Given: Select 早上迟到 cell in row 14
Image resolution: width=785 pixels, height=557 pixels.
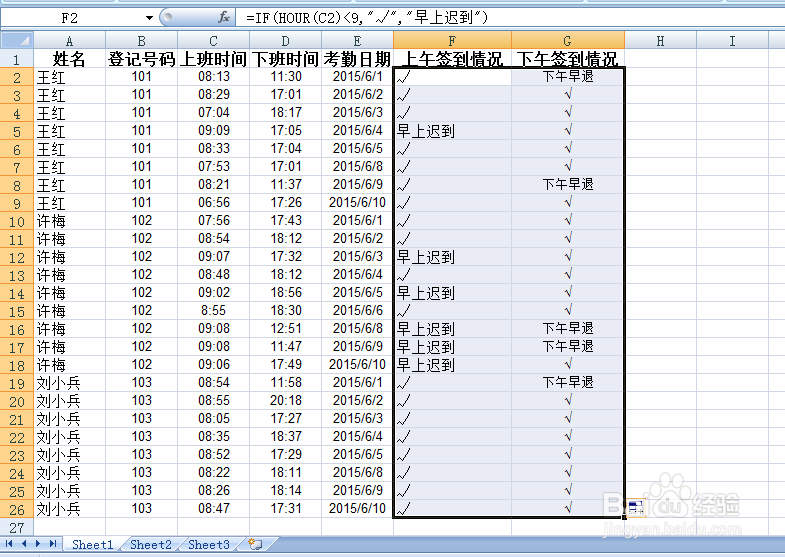Looking at the screenshot, I should pos(453,293).
